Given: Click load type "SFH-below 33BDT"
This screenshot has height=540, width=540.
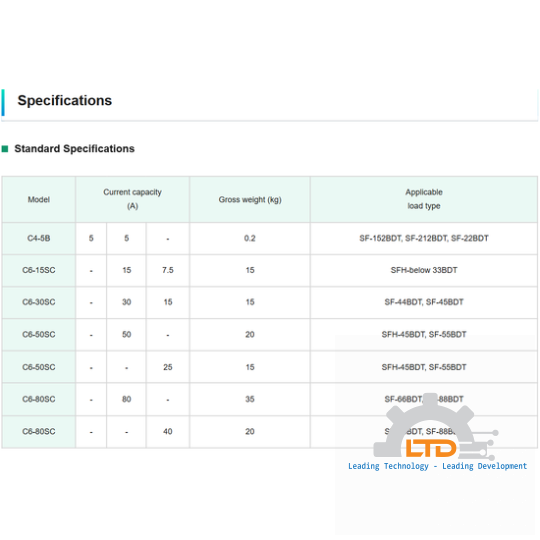Looking at the screenshot, I should tap(424, 270).
